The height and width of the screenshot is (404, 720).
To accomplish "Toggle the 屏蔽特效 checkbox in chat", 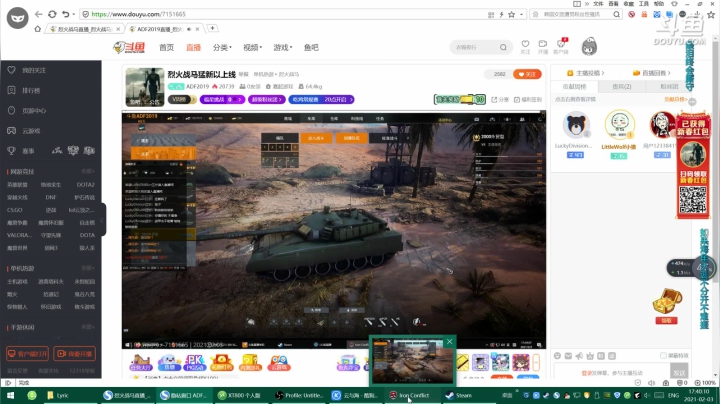I will 663,355.
